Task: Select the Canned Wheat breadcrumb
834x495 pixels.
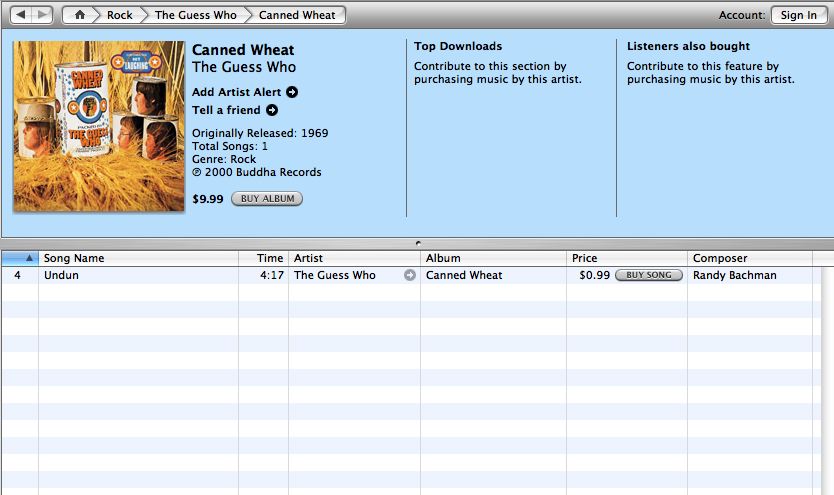Action: 296,15
